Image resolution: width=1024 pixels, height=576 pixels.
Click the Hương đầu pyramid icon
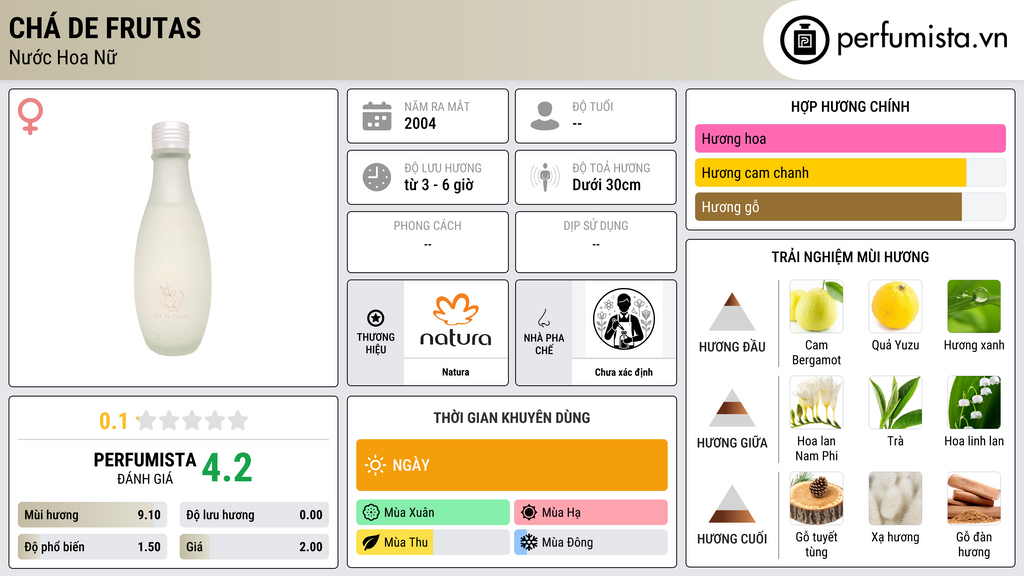pos(732,312)
